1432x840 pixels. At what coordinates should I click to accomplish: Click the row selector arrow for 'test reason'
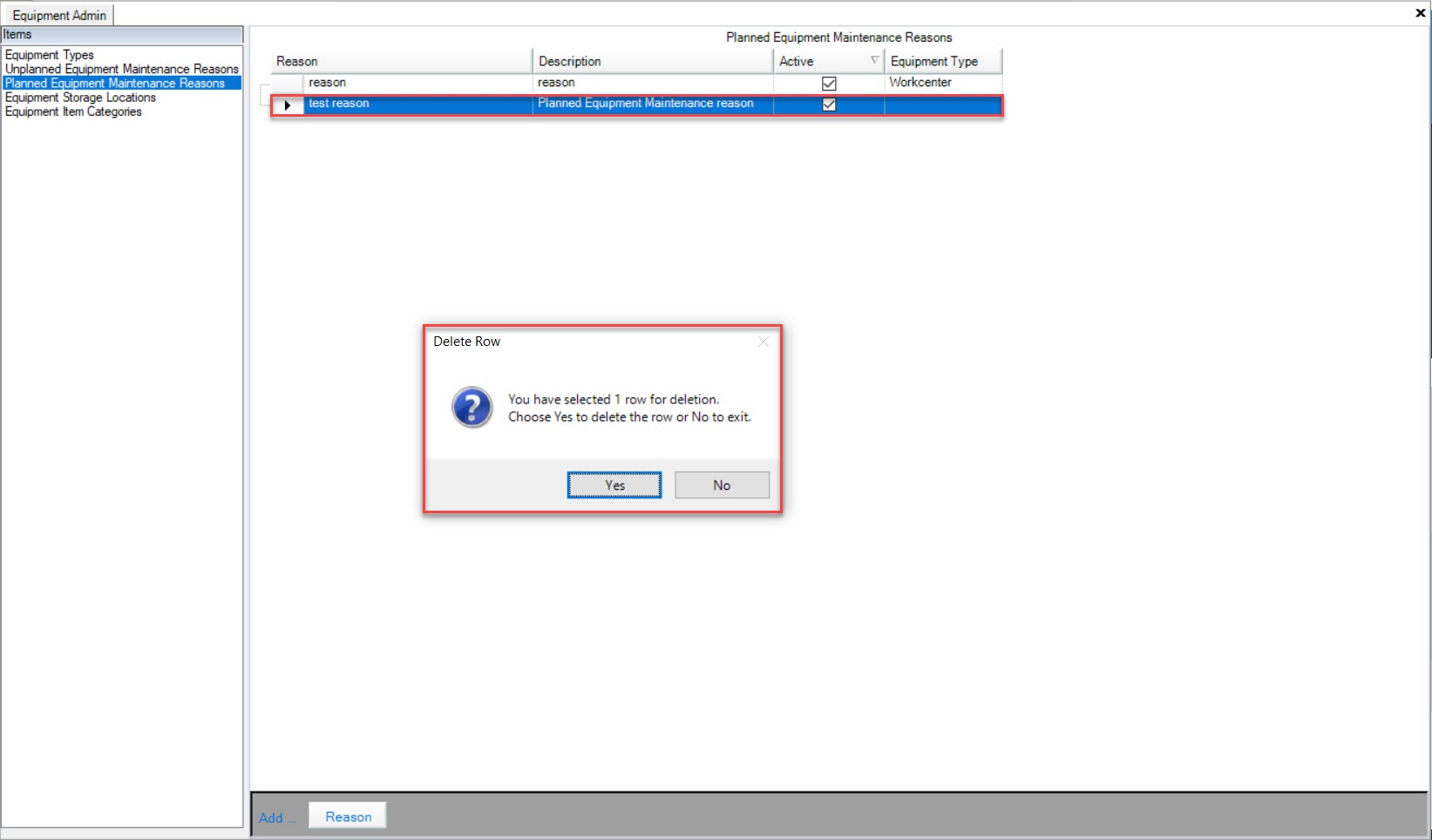287,105
